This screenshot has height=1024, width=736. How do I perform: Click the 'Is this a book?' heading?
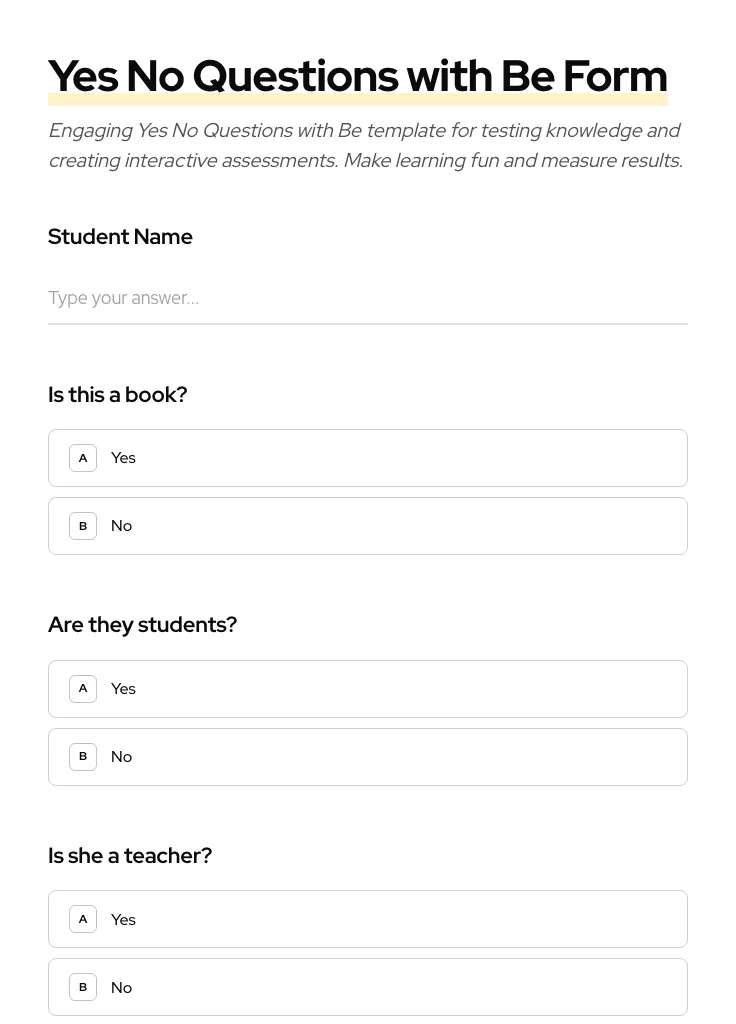[x=117, y=394]
